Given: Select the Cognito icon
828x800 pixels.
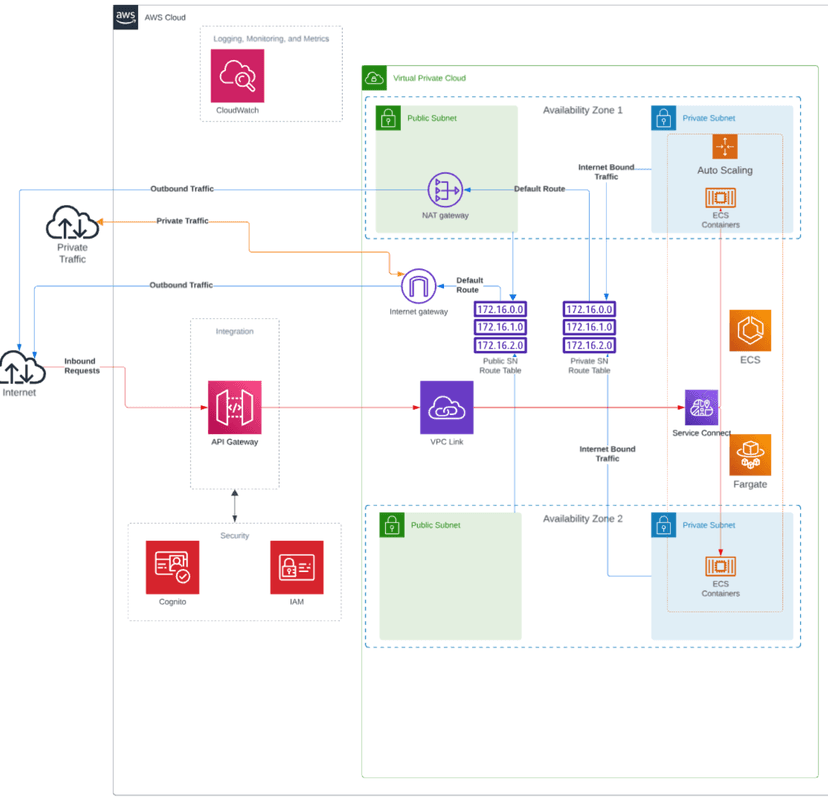Looking at the screenshot, I should [x=172, y=567].
